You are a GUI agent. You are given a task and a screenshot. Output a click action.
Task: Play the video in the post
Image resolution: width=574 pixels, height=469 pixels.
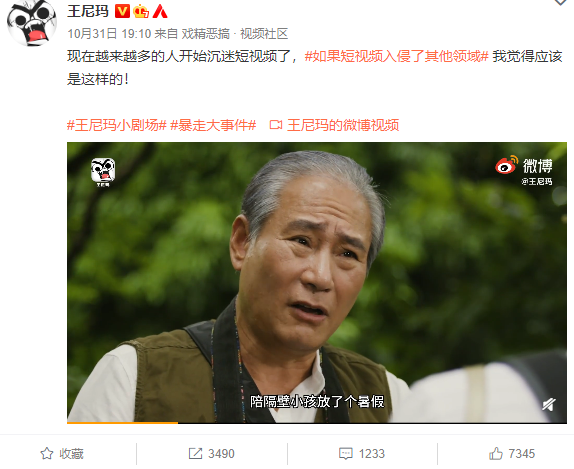(x=317, y=282)
